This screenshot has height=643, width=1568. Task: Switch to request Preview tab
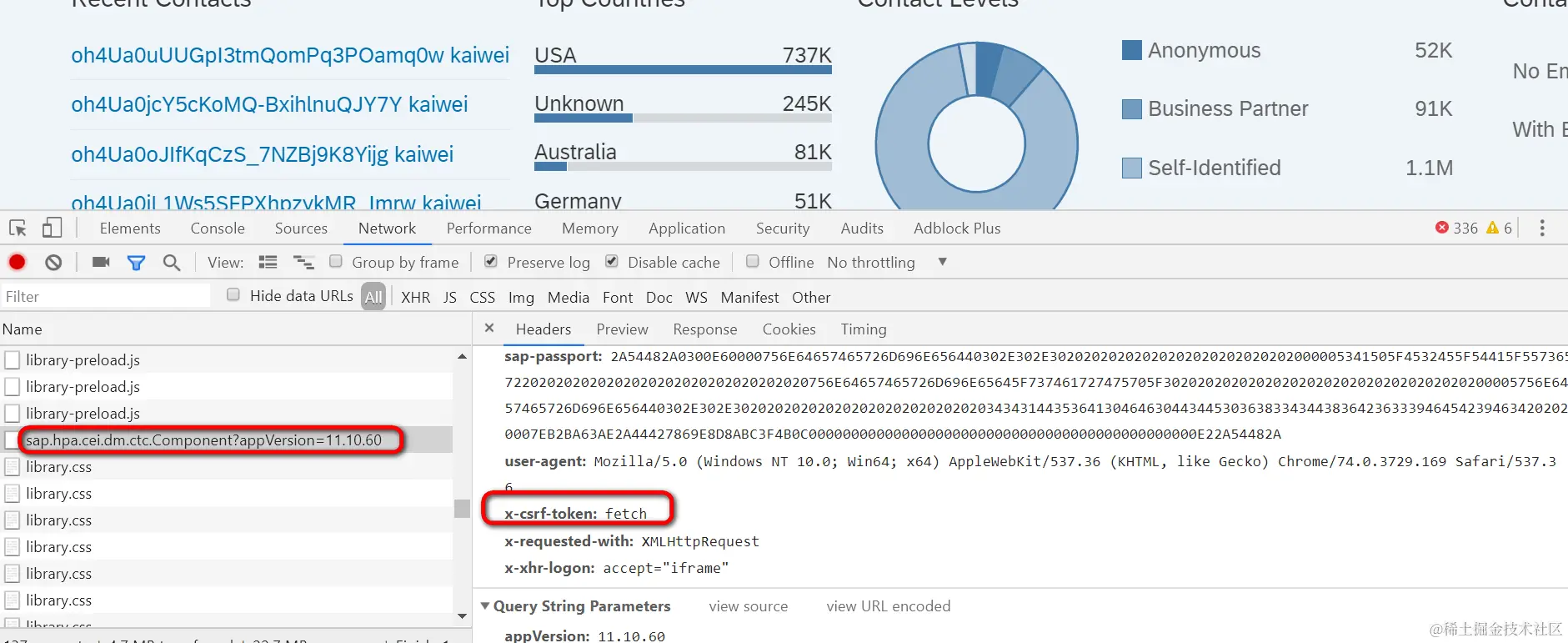coord(622,329)
